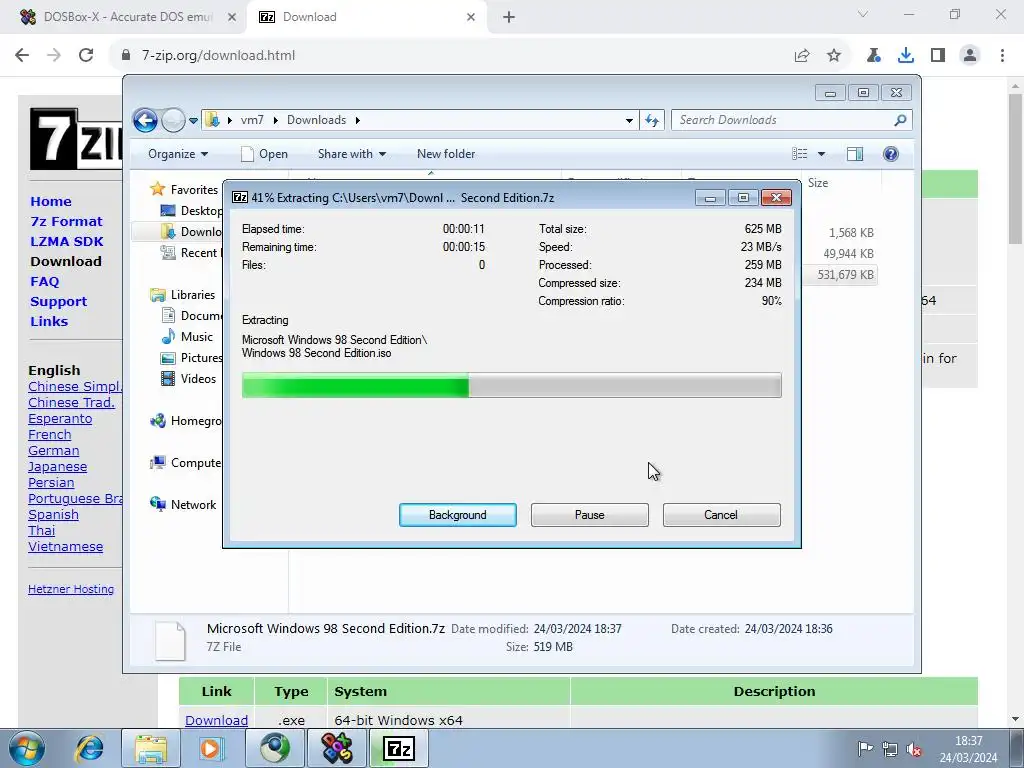The image size is (1024, 768).
Task: Click the 531,679 KB file size cell
Action: pyautogui.click(x=845, y=275)
